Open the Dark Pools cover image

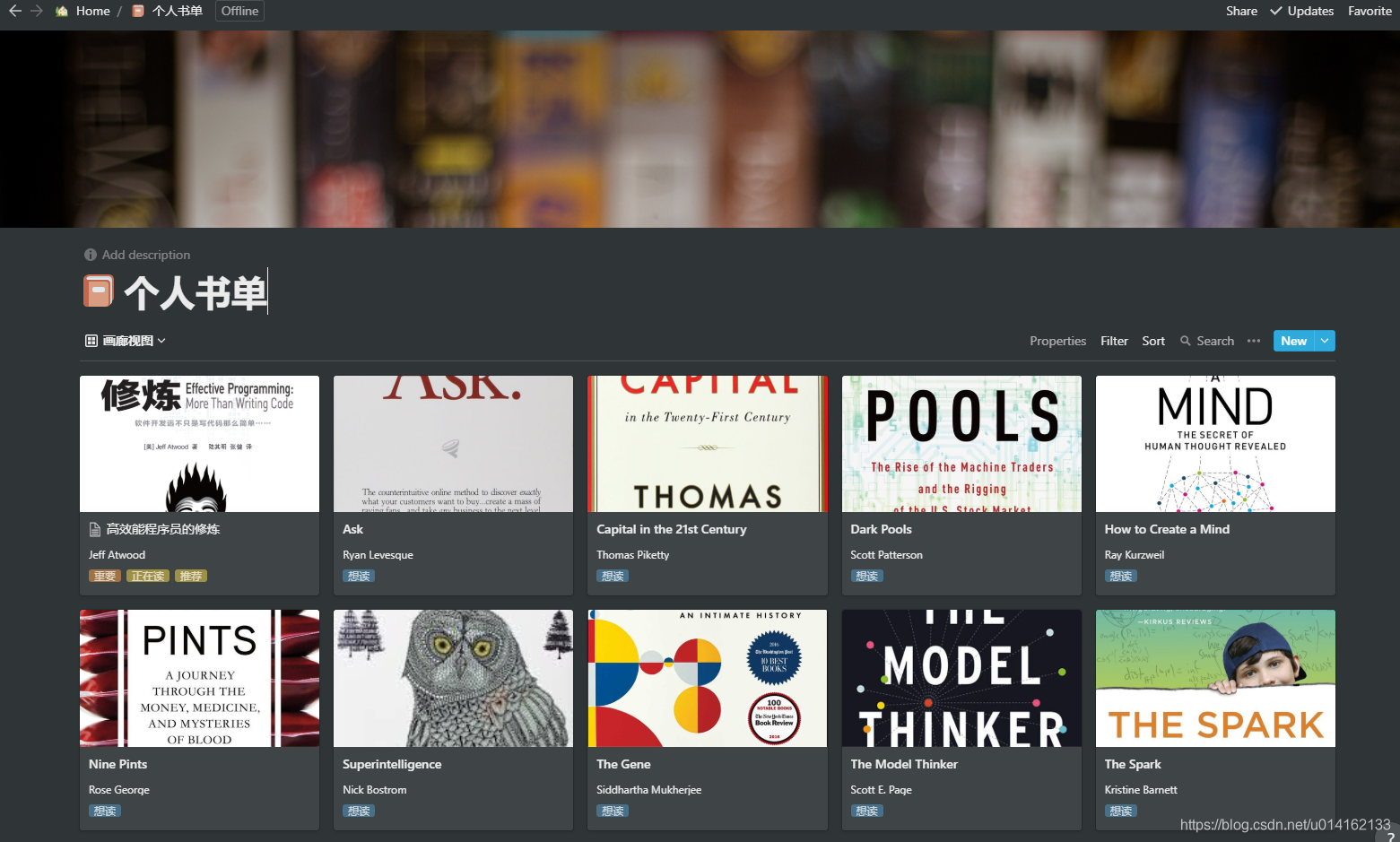[961, 444]
